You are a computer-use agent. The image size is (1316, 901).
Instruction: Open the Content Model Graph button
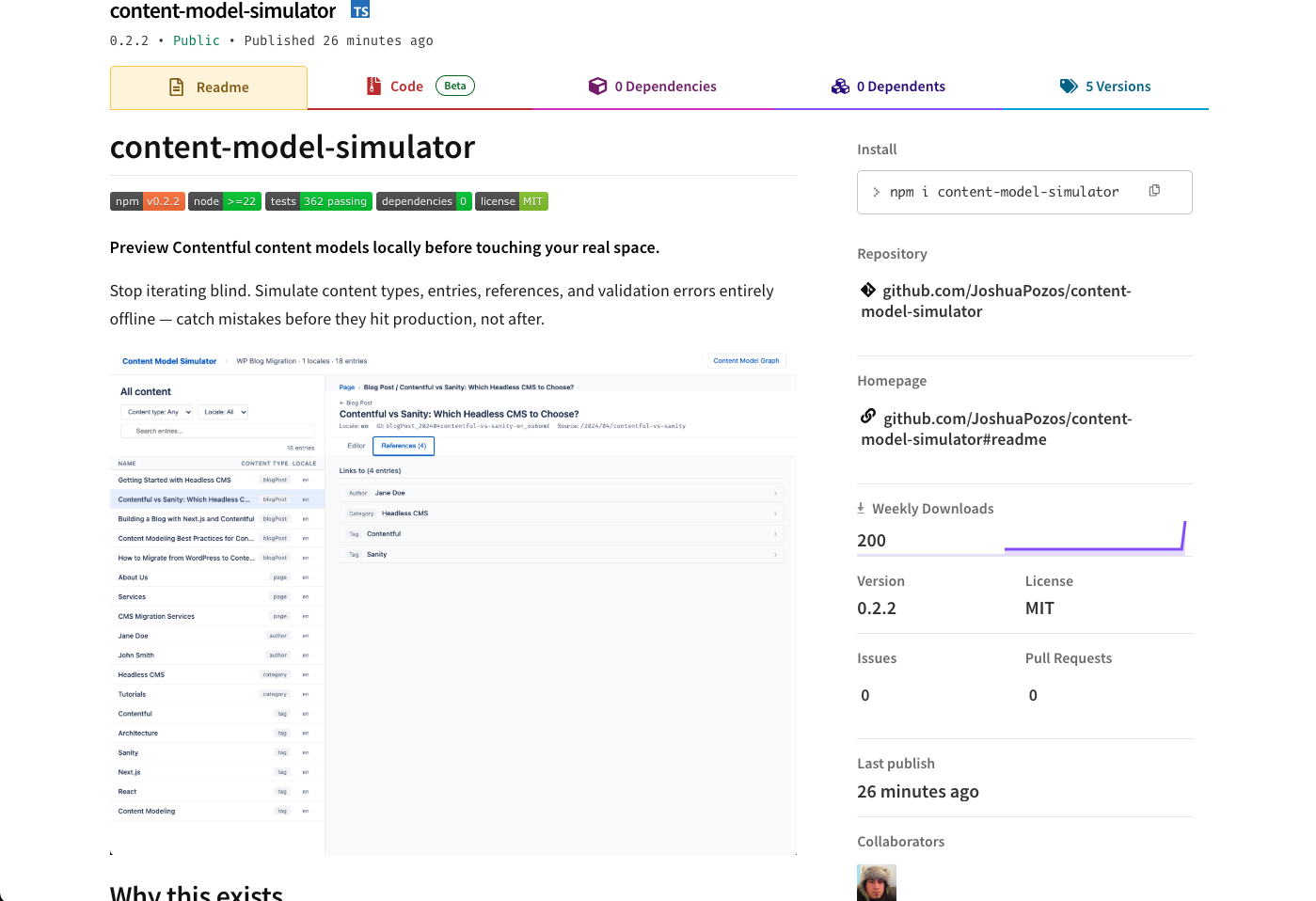pyautogui.click(x=746, y=360)
